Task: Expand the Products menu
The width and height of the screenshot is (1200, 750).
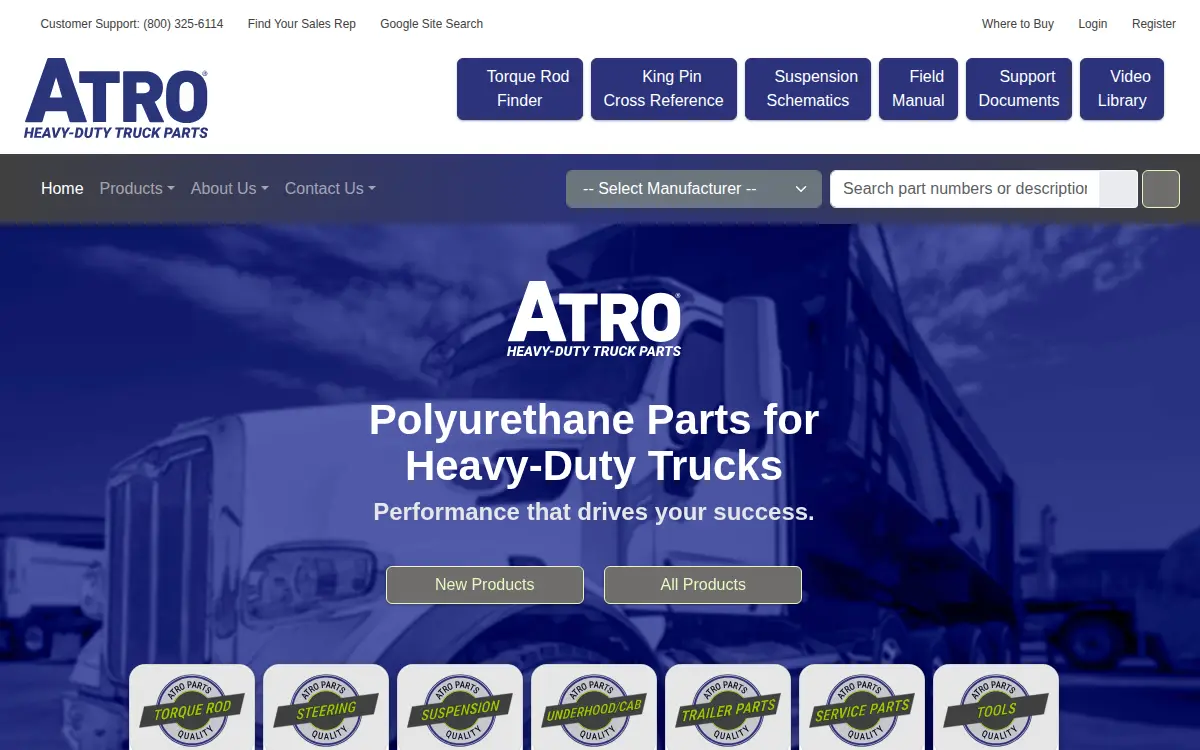Action: pyautogui.click(x=137, y=188)
